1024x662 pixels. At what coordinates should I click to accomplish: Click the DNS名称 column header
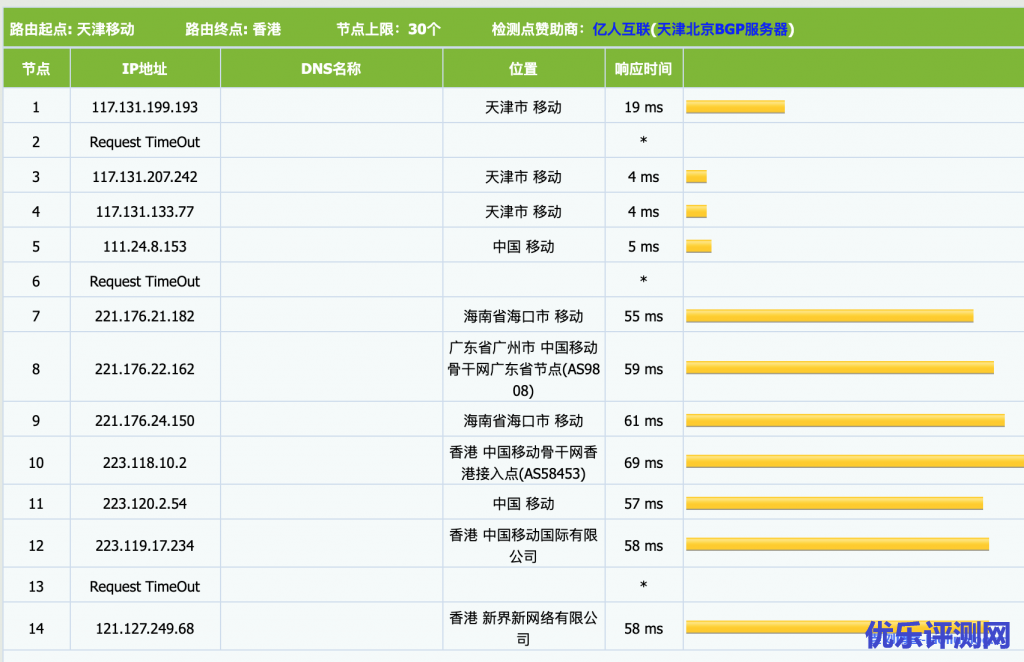pyautogui.click(x=331, y=69)
